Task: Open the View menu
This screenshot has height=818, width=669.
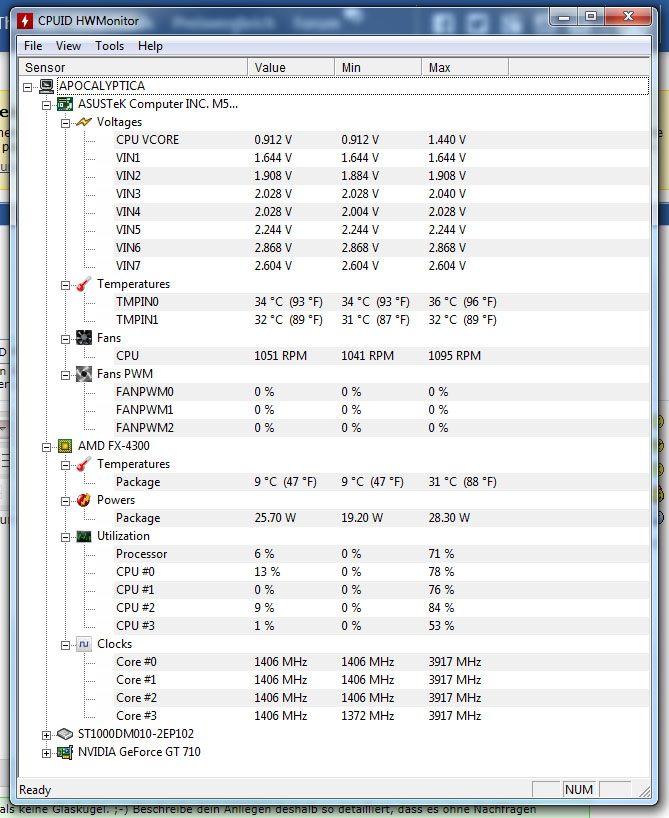Action: click(68, 46)
